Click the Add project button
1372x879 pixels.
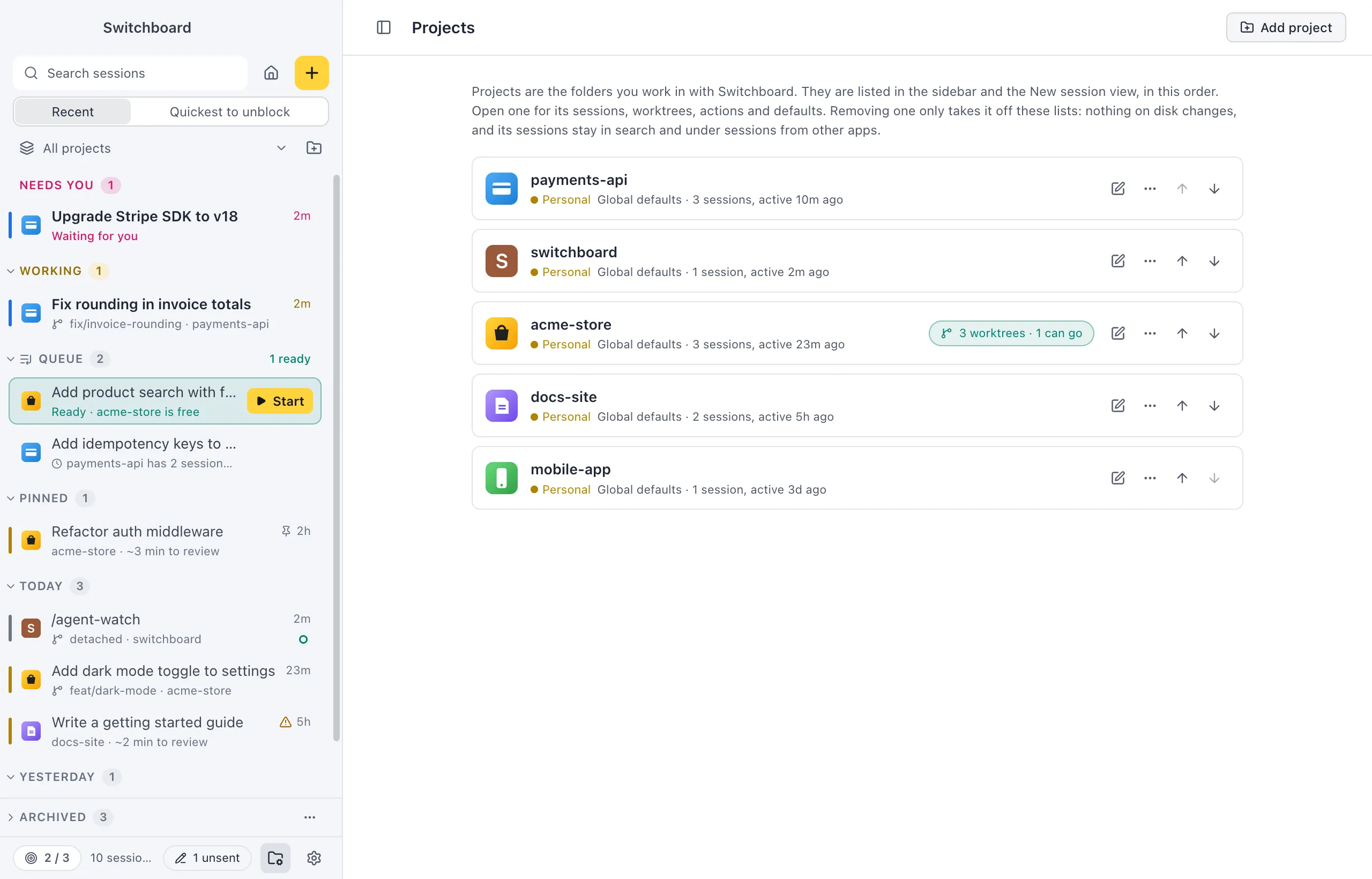tap(1286, 27)
